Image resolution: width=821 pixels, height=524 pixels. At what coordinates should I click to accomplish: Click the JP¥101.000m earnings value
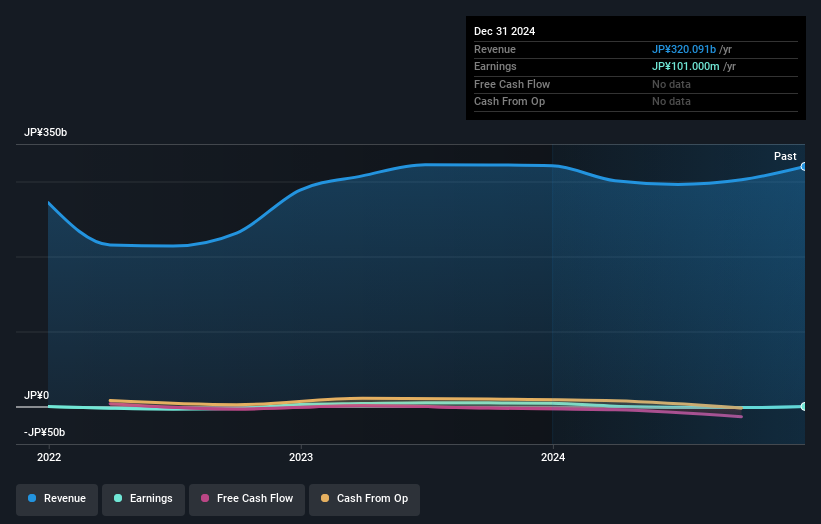(x=686, y=66)
